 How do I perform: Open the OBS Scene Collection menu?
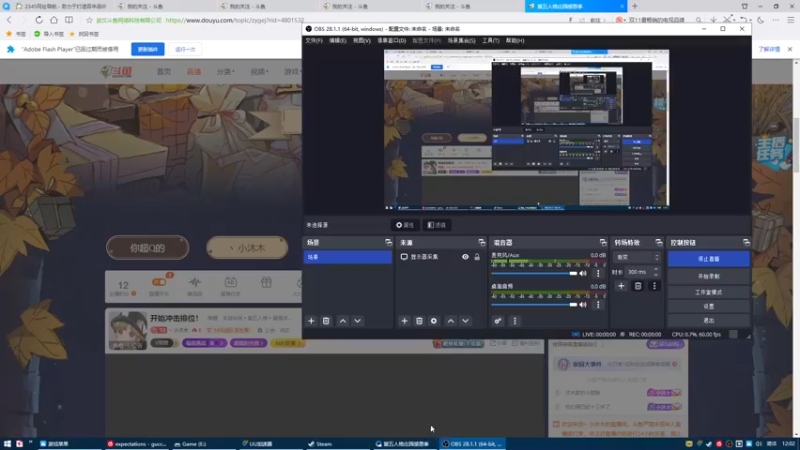click(461, 40)
